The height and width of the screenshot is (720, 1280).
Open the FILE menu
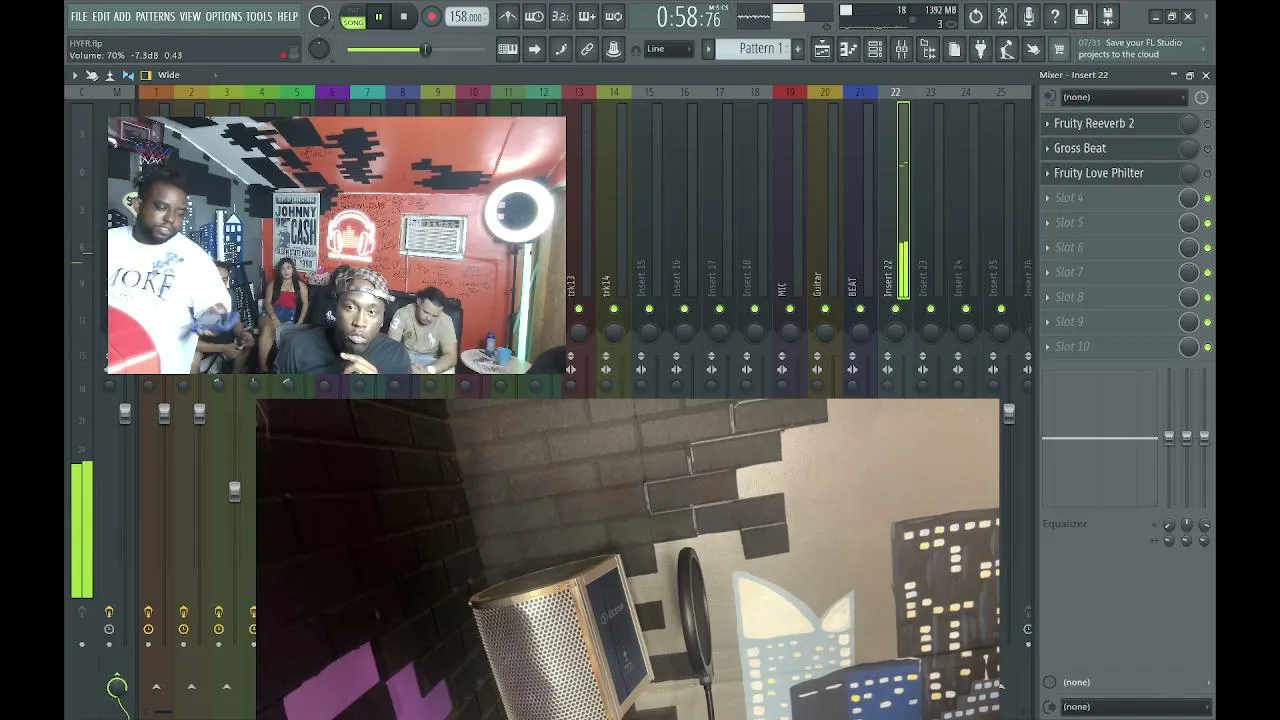coord(79,17)
